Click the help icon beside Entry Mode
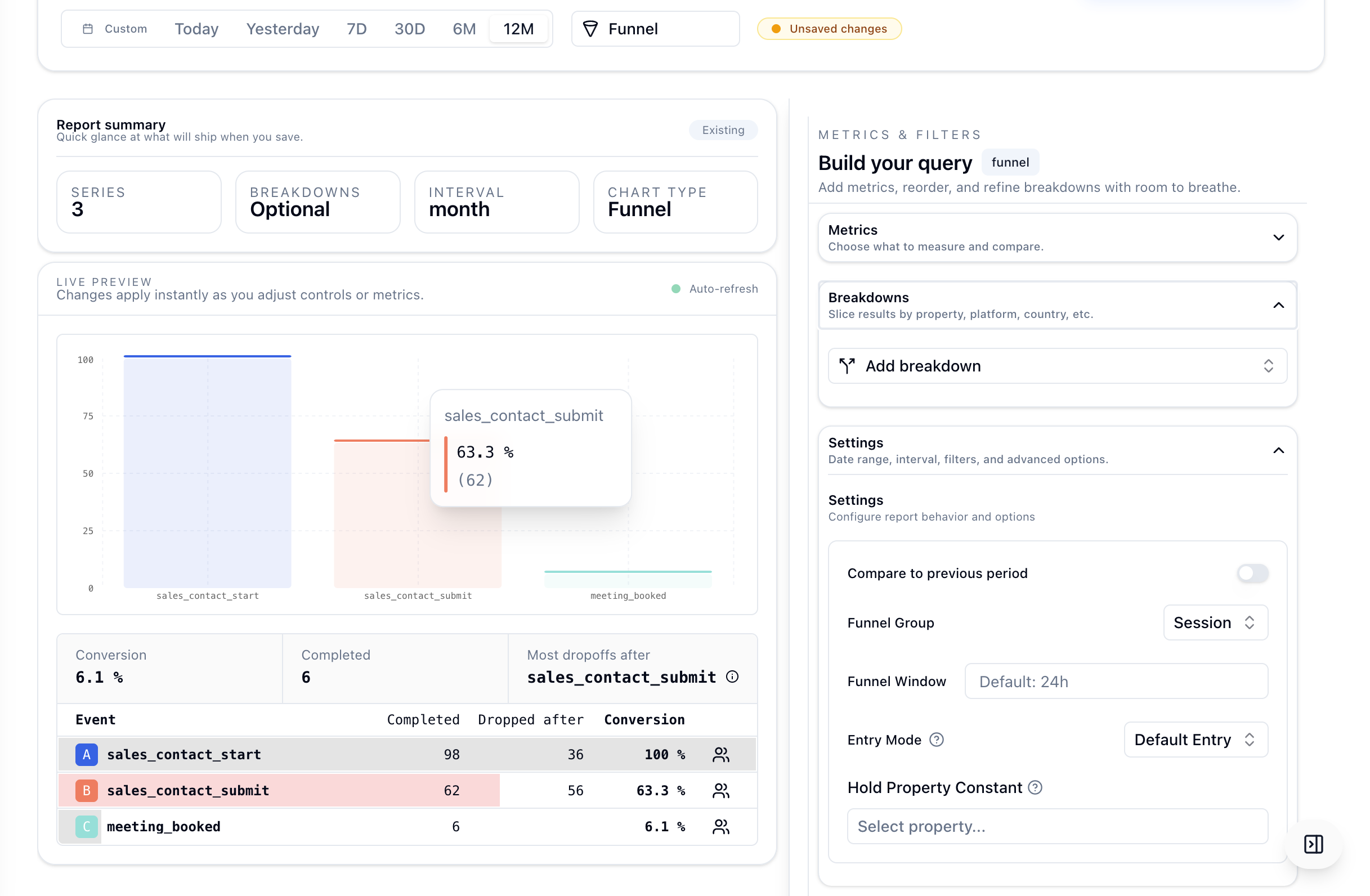 pos(936,740)
